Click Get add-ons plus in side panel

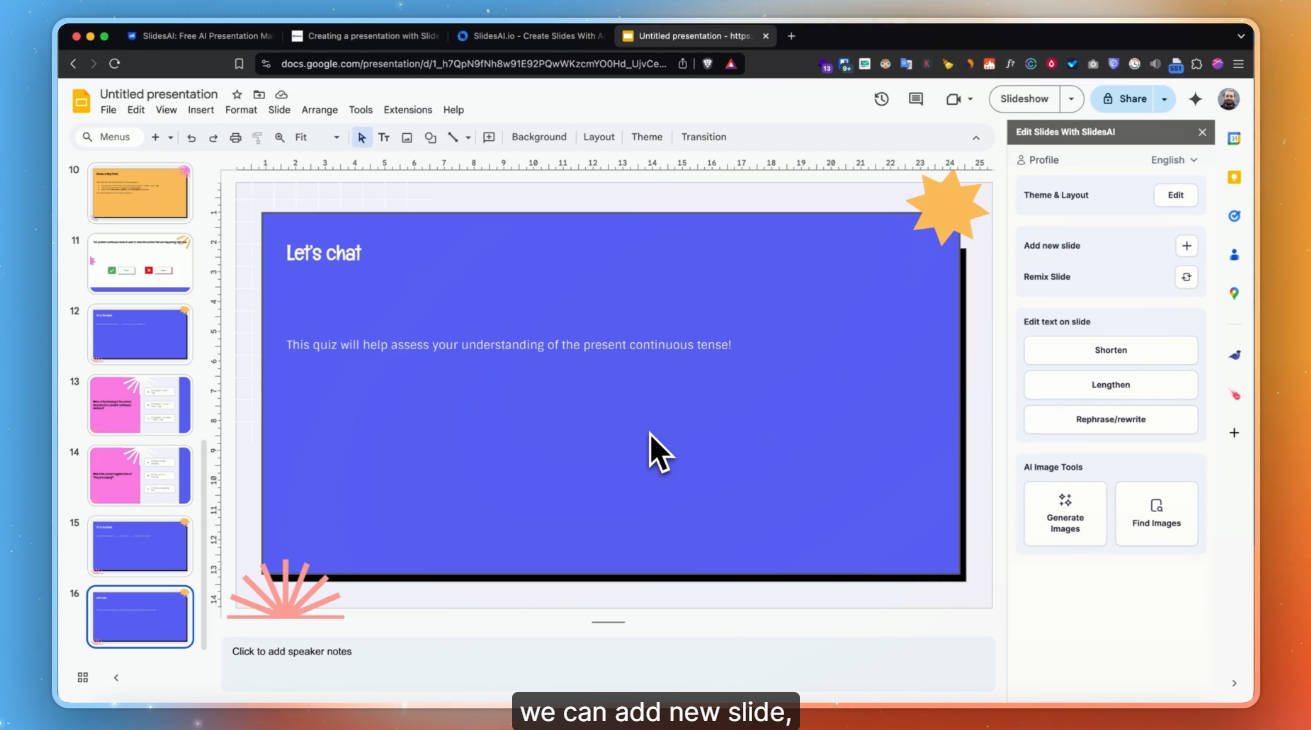1234,433
